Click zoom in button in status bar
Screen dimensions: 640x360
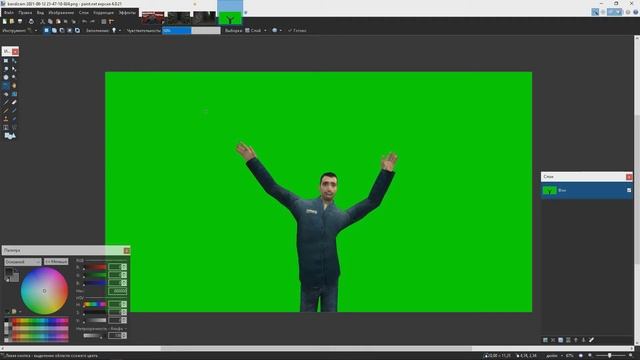pyautogui.click(x=631, y=356)
